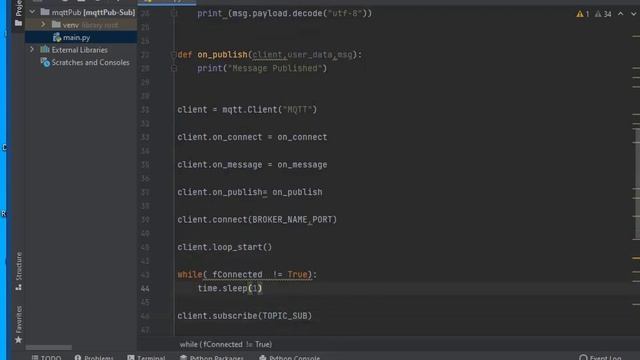
Task: Collapse the on_publish function fold marker
Action: coord(173,54)
